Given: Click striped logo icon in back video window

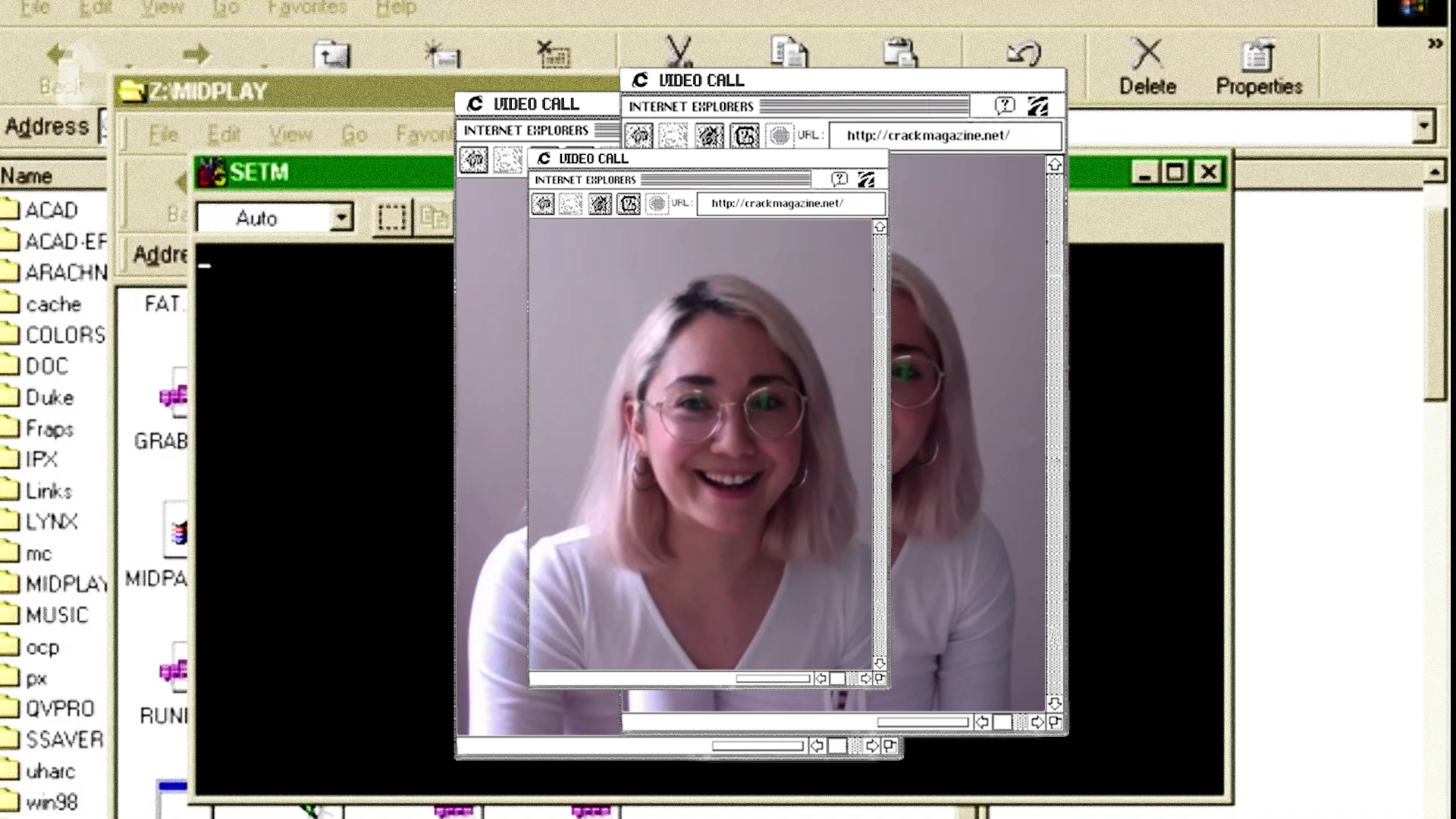Looking at the screenshot, I should tap(1037, 106).
